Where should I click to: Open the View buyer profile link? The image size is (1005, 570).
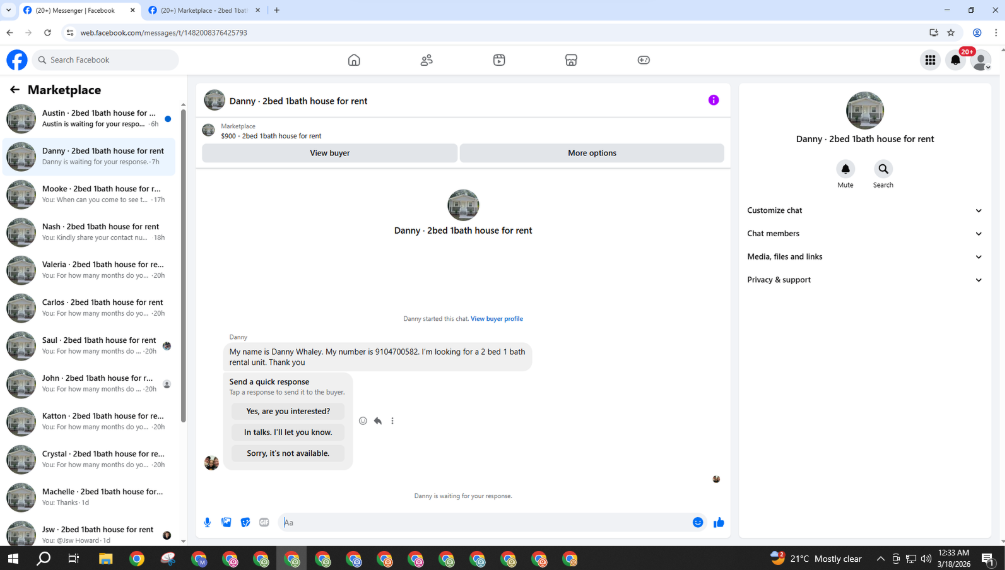(497, 319)
